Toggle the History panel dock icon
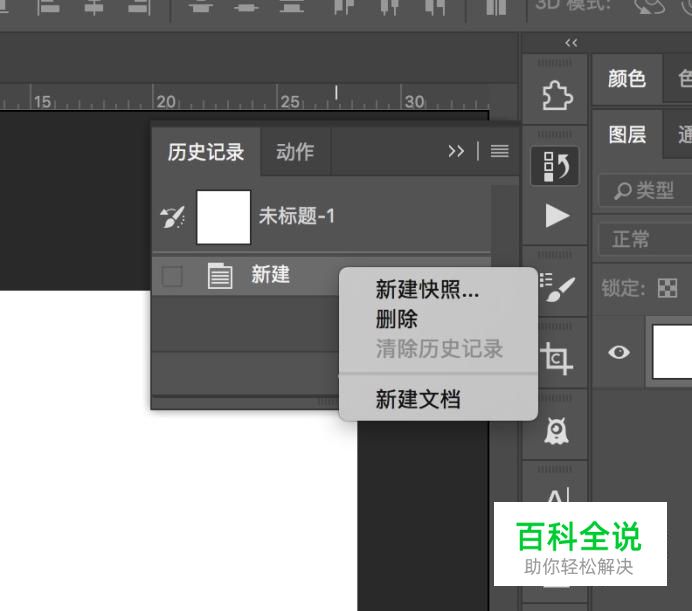692x611 pixels. coord(555,166)
